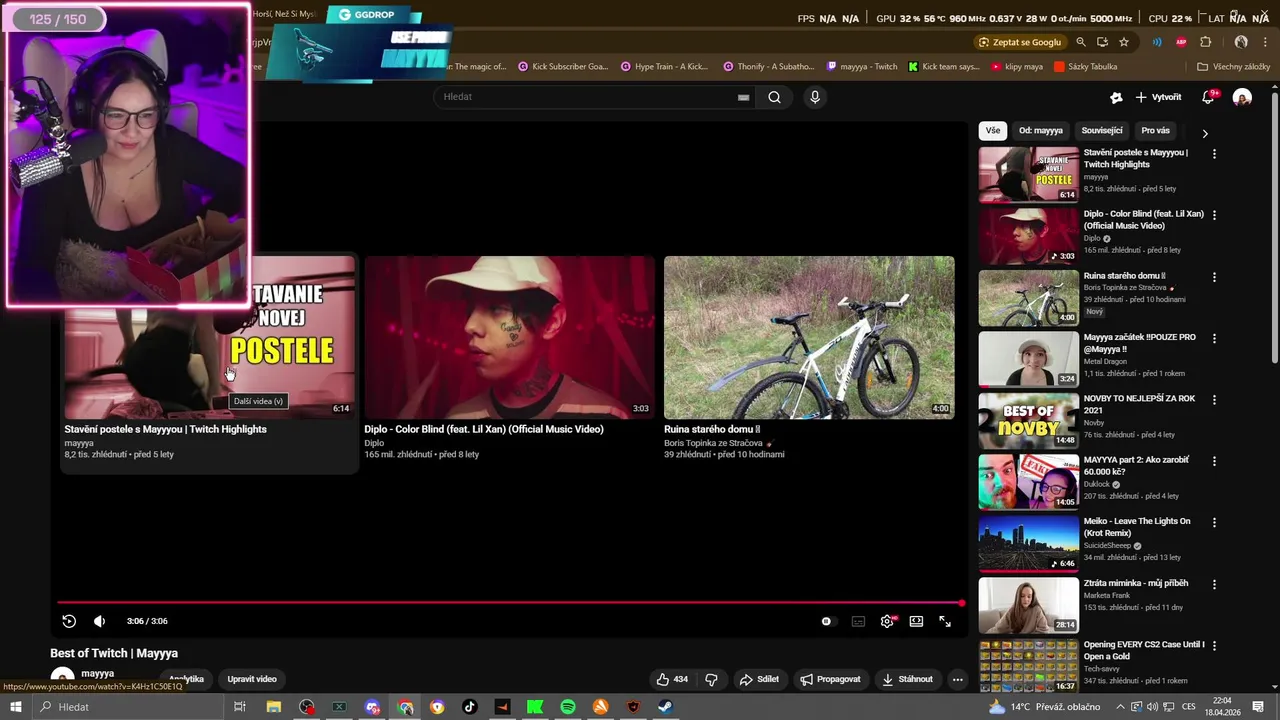Like the video with 434 likes
The image size is (1280, 720).
(x=672, y=679)
